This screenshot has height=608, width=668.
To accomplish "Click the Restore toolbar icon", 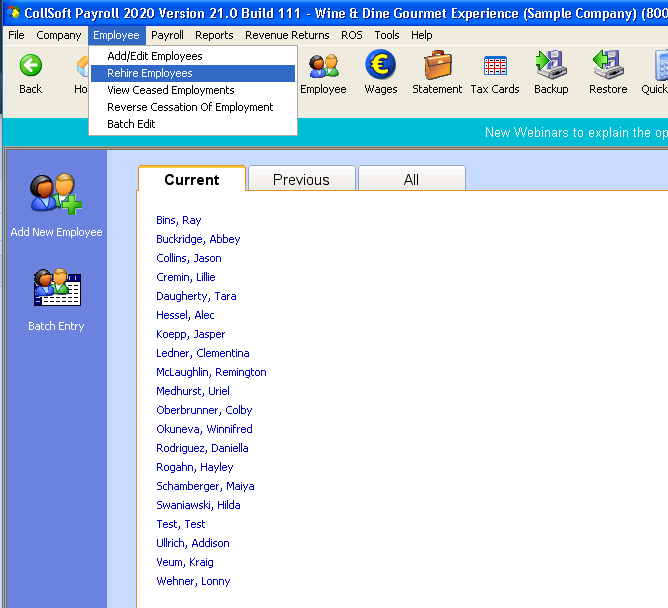I will [608, 72].
